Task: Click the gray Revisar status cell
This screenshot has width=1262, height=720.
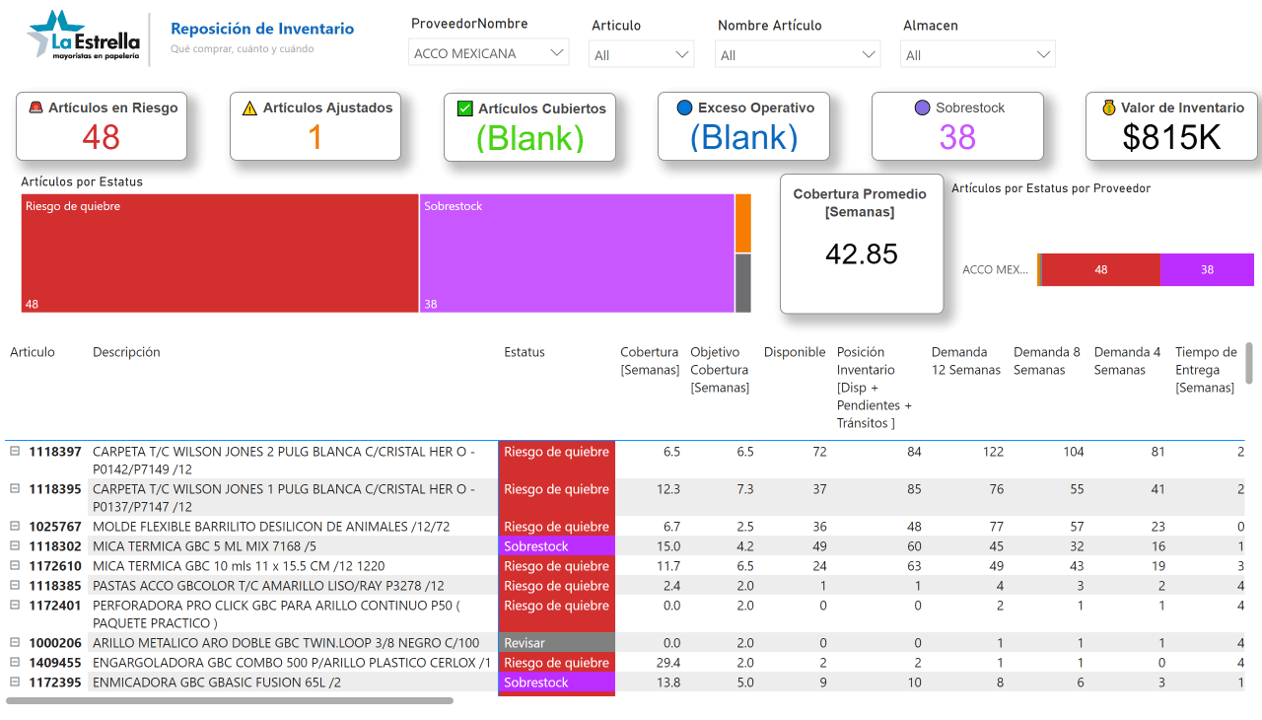Action: pos(557,643)
